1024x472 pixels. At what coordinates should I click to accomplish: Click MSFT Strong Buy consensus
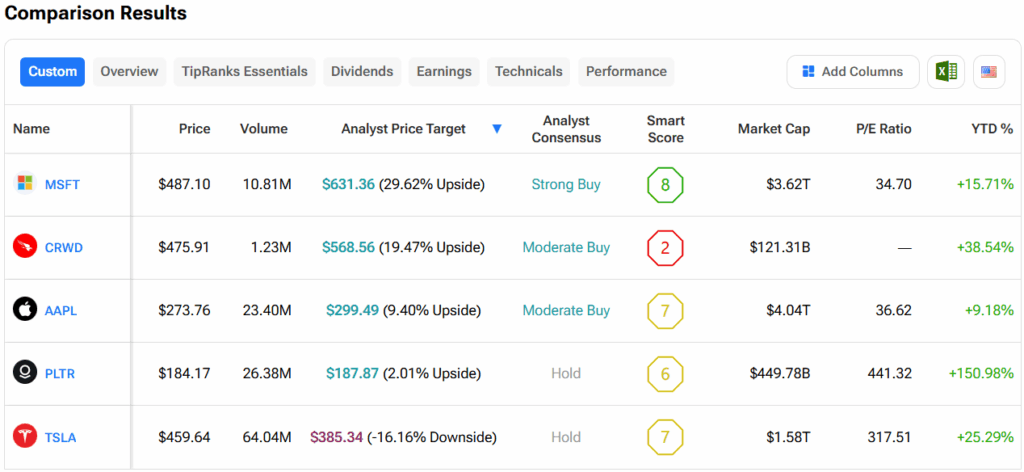pyautogui.click(x=566, y=185)
